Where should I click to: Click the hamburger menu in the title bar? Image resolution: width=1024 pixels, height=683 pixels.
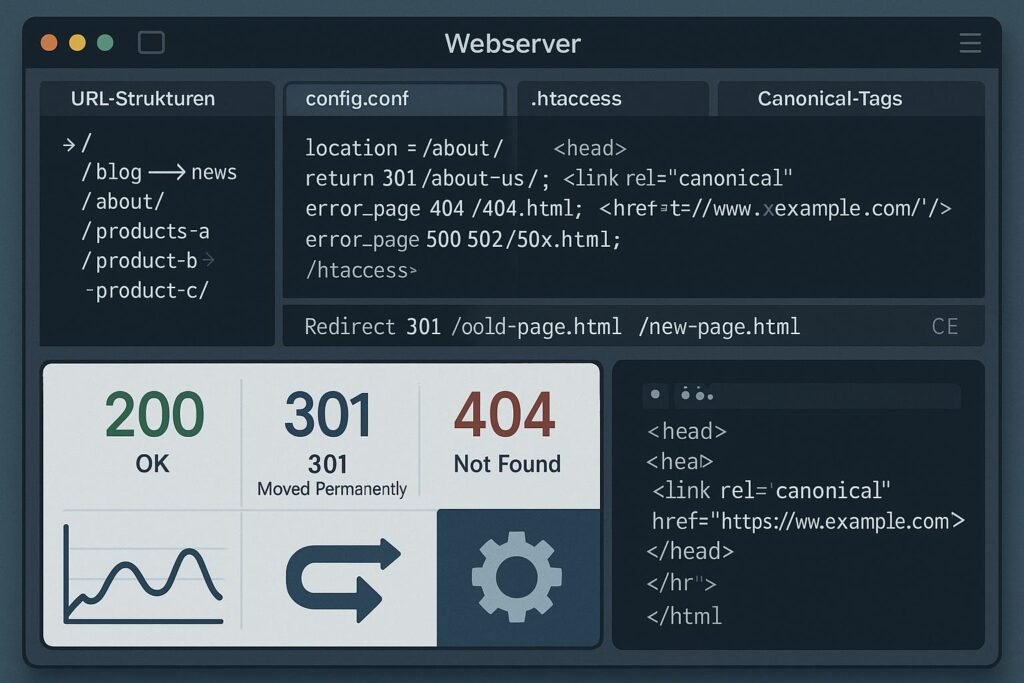[969, 43]
